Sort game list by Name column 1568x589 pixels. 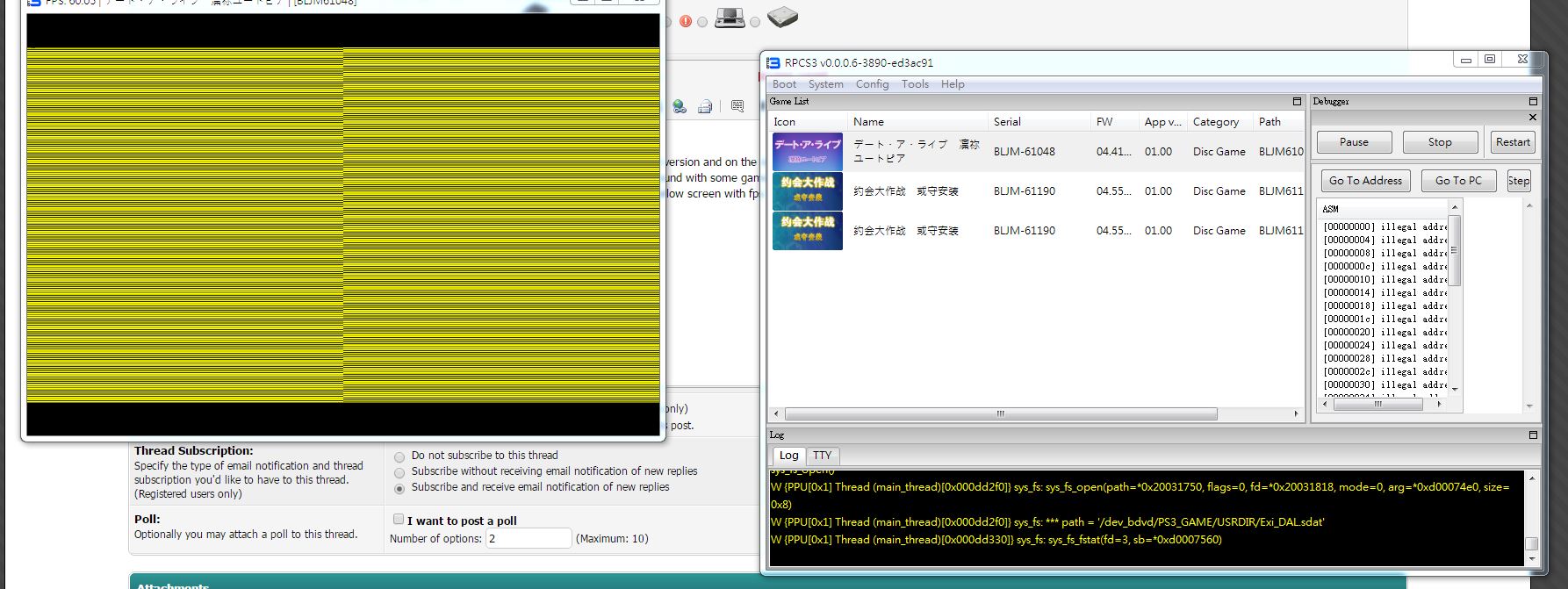[868, 122]
